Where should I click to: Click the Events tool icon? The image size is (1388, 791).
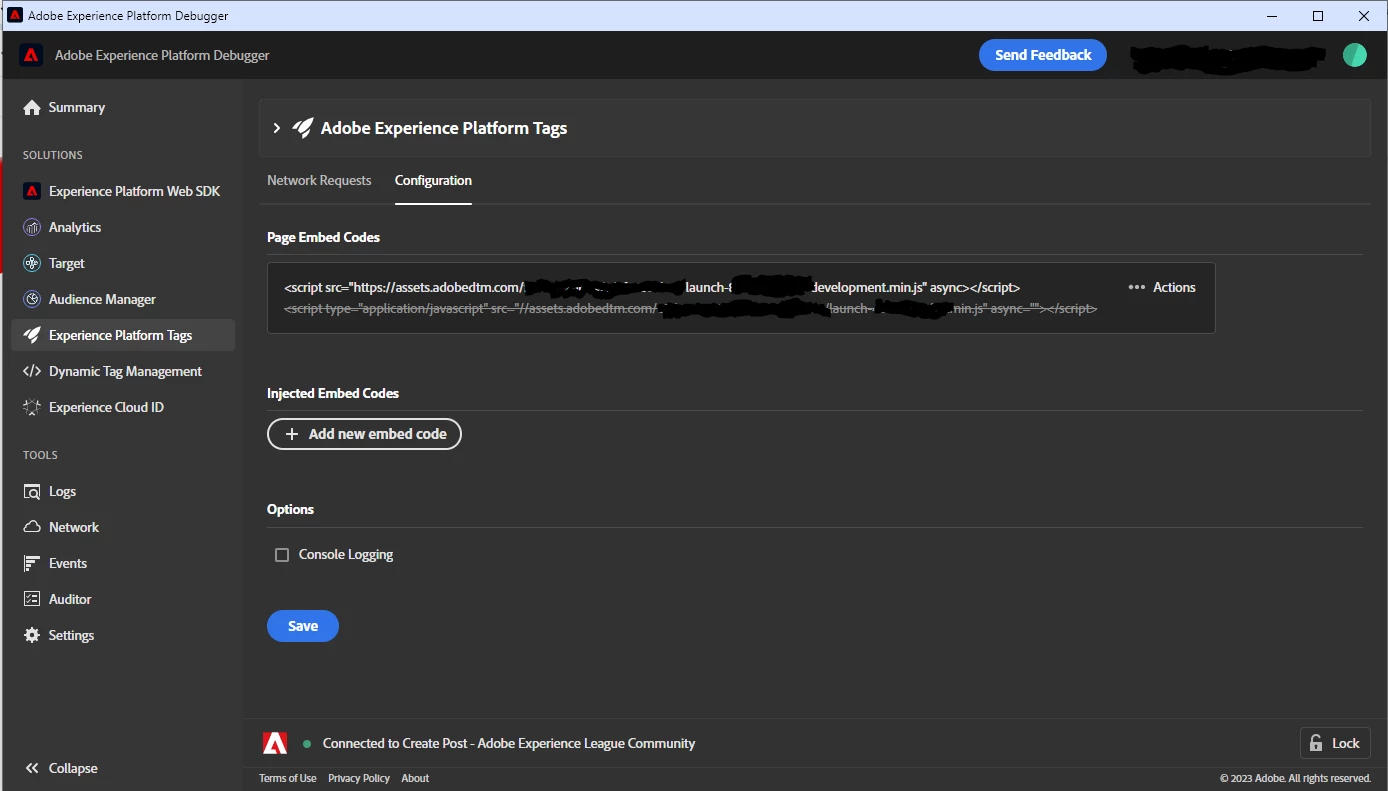32,563
